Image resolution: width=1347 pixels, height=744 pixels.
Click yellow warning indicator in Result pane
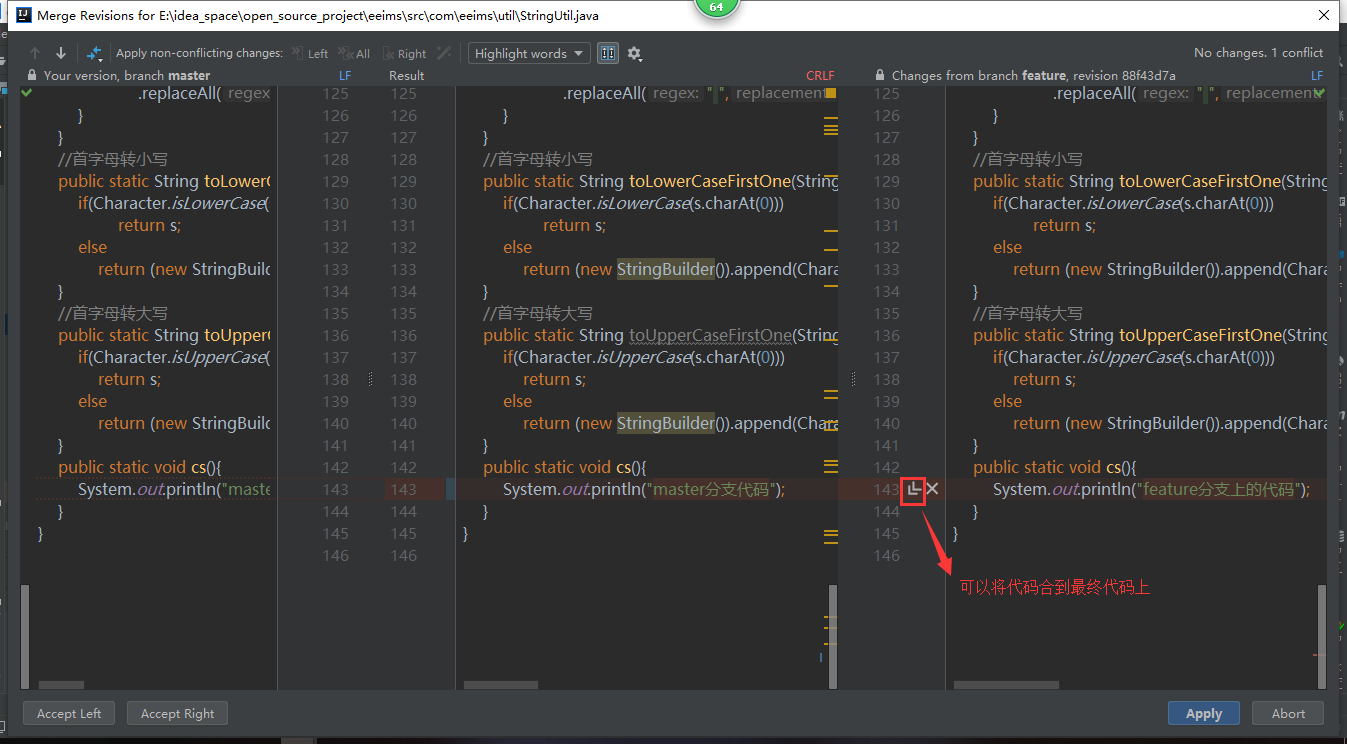click(830, 93)
